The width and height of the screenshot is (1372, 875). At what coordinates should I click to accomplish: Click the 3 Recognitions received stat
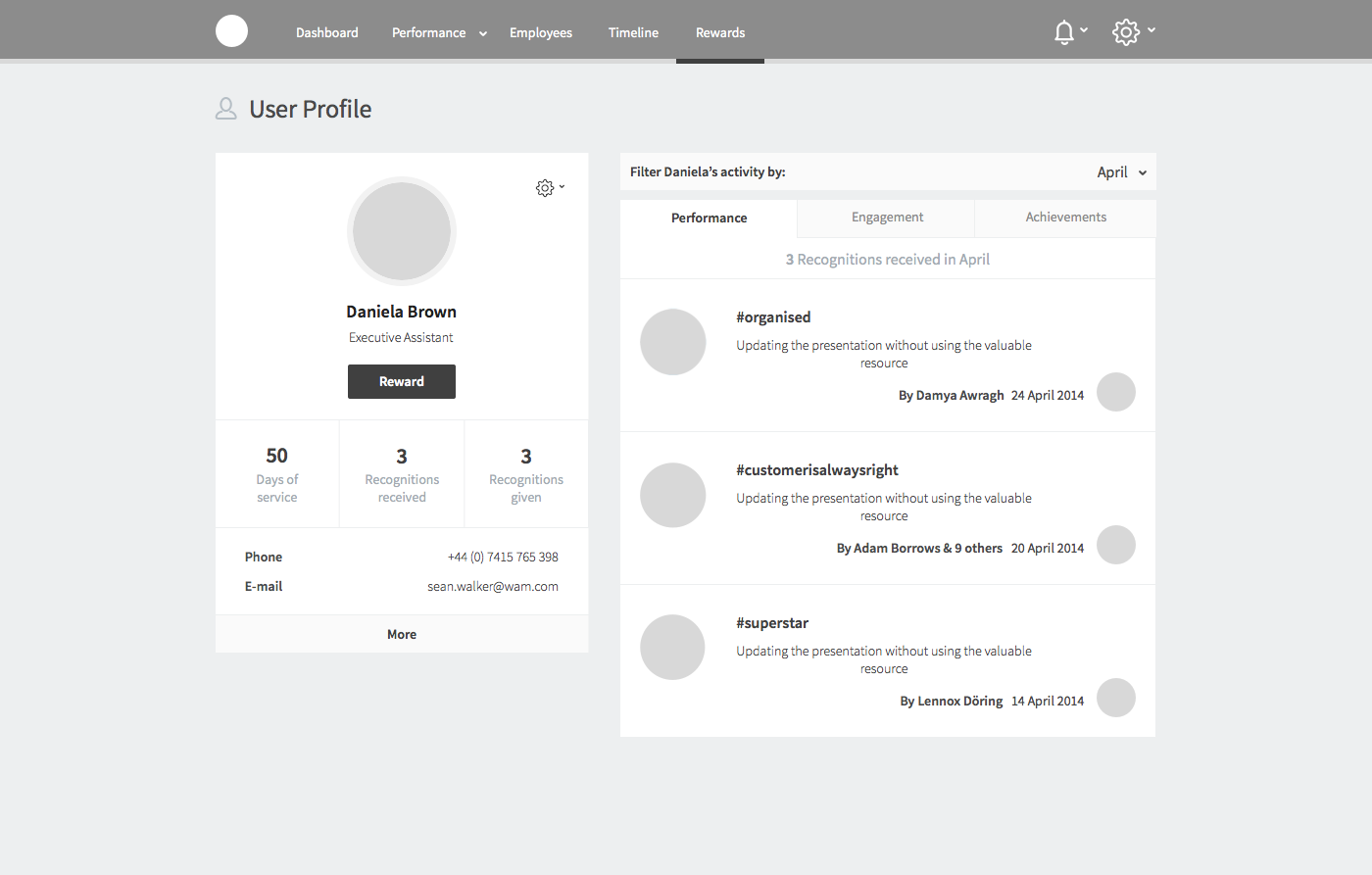(x=402, y=474)
